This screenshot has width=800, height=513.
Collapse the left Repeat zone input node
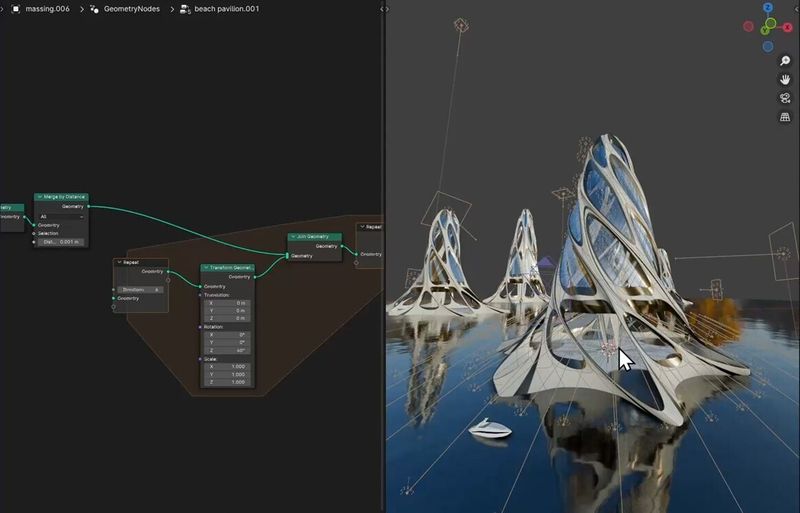119,262
